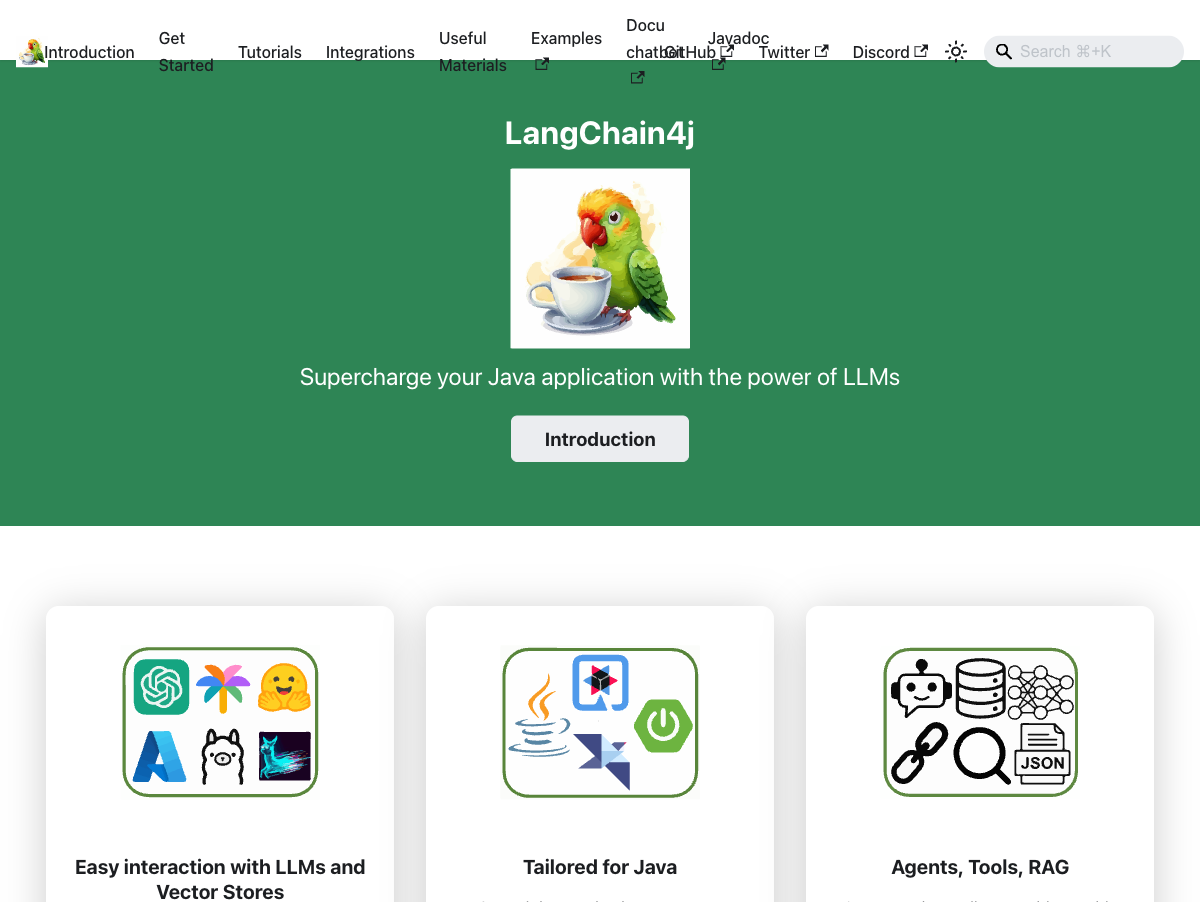Click the Tailored for Java heading
The width and height of the screenshot is (1200, 902).
(x=600, y=867)
